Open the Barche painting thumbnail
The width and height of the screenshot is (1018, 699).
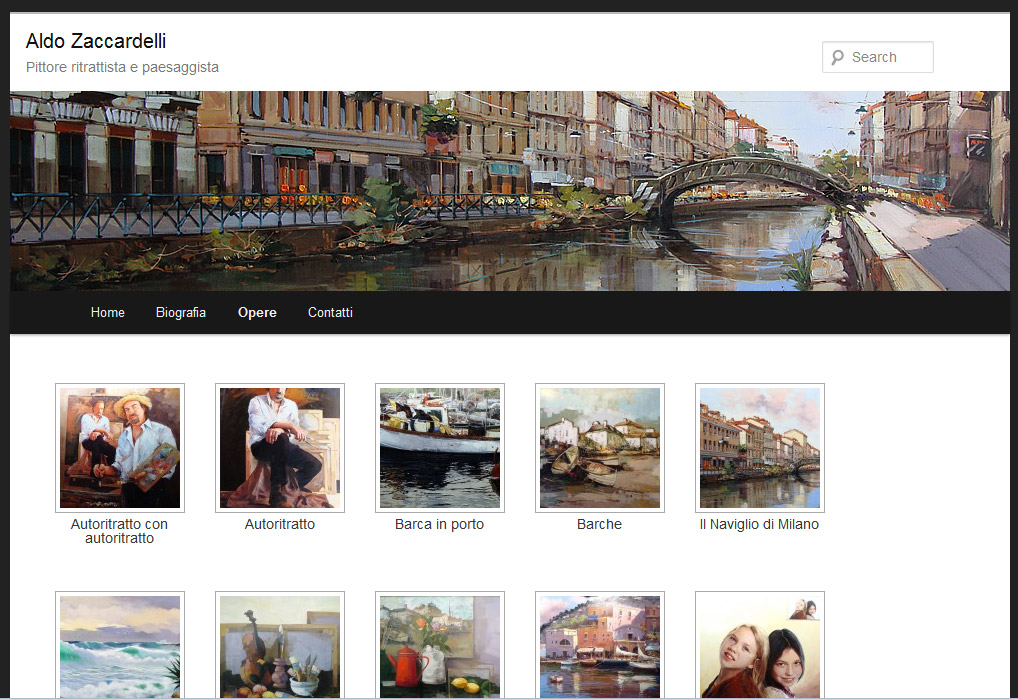(600, 448)
